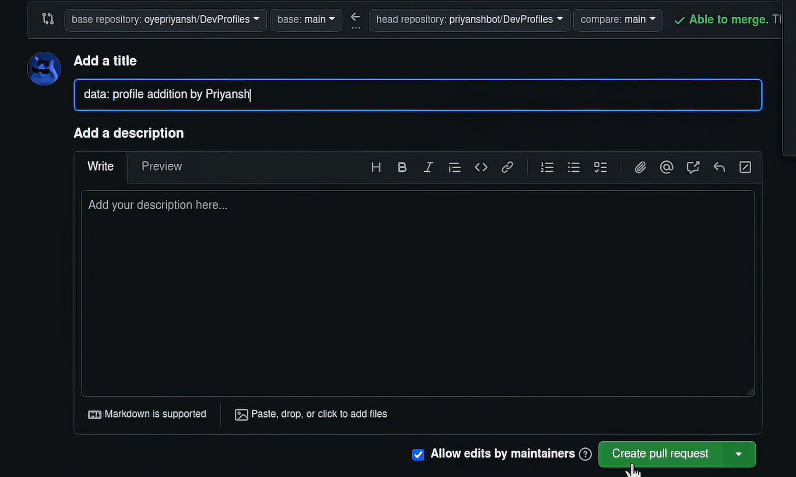The height and width of the screenshot is (477, 796).
Task: Insert a numbered list
Action: (x=547, y=167)
